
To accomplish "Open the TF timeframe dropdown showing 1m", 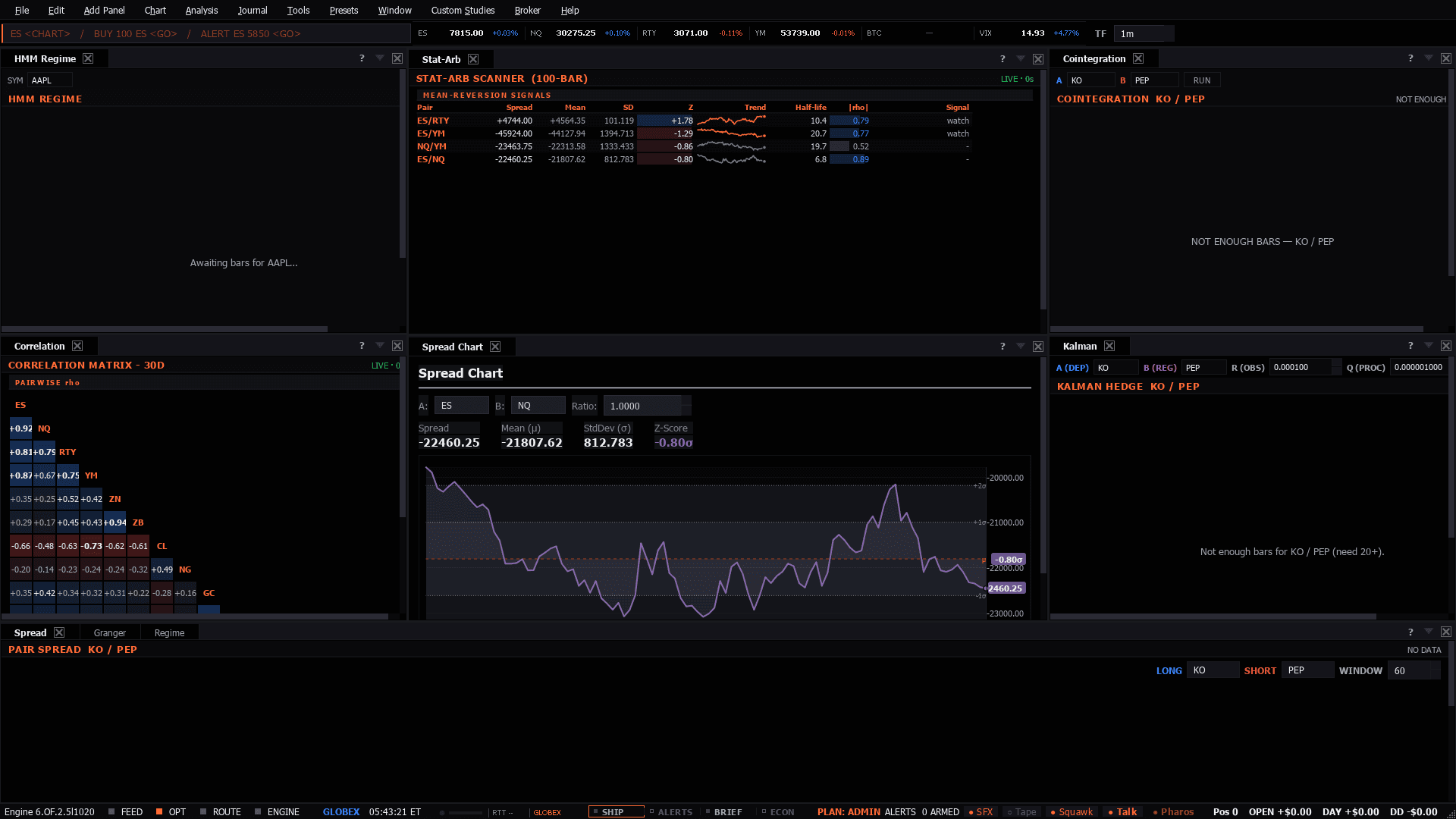I will tap(1144, 33).
